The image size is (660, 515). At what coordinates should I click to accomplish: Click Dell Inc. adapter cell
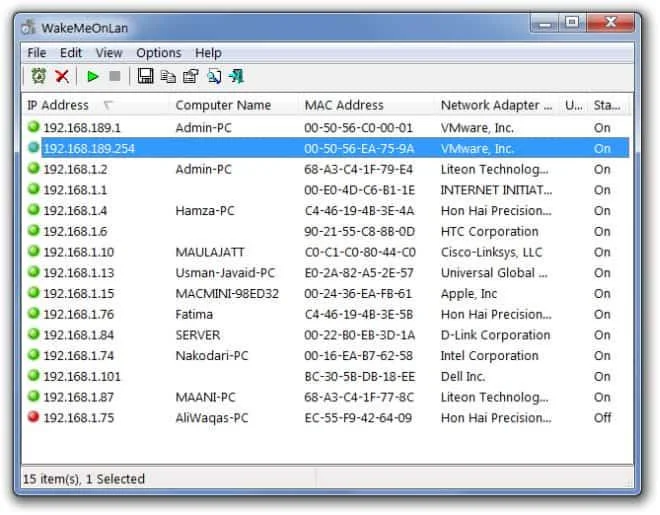[463, 376]
